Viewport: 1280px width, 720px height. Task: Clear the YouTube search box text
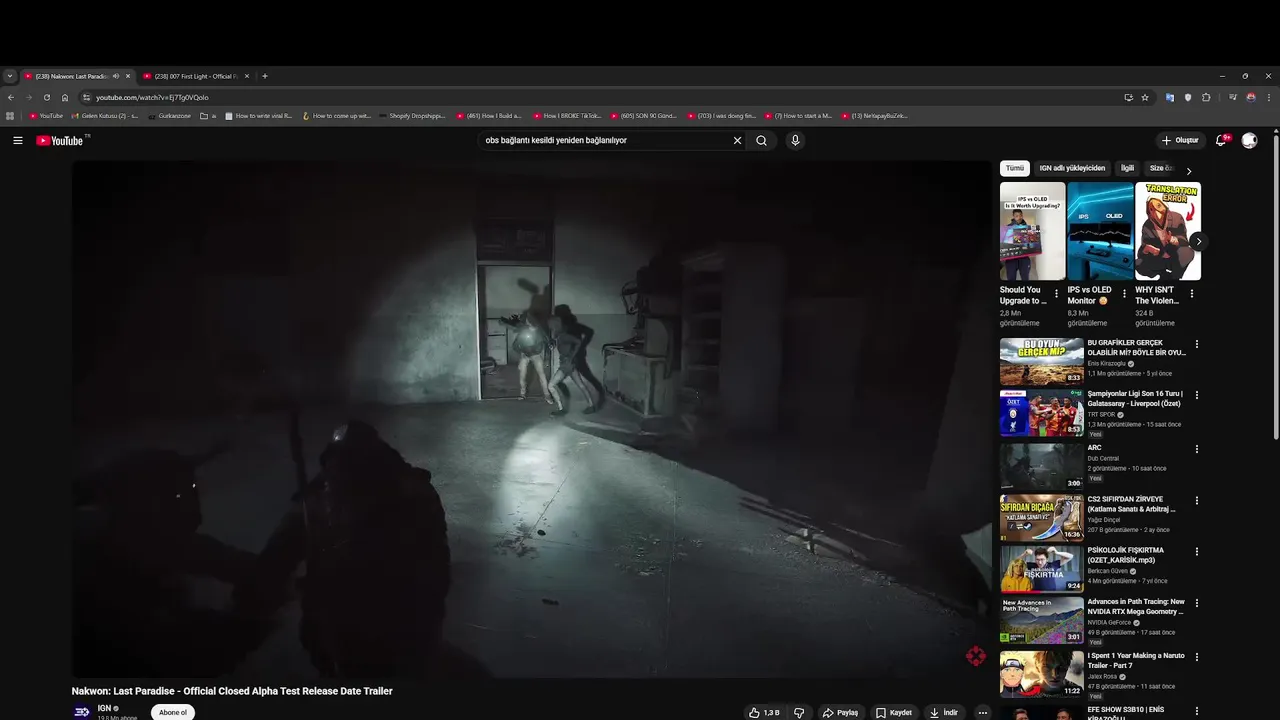(737, 141)
